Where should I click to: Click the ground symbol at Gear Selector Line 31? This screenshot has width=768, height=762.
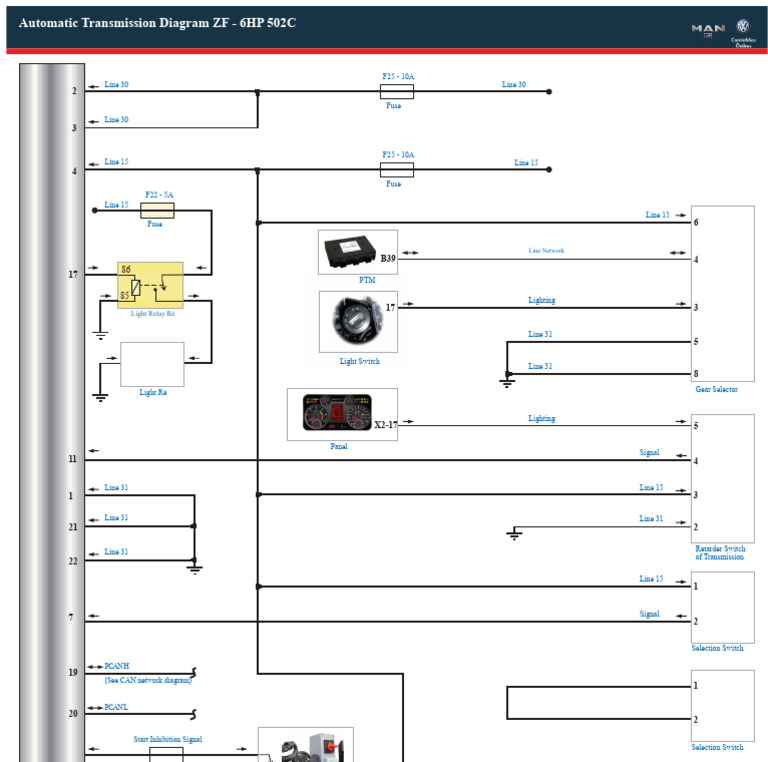point(507,382)
